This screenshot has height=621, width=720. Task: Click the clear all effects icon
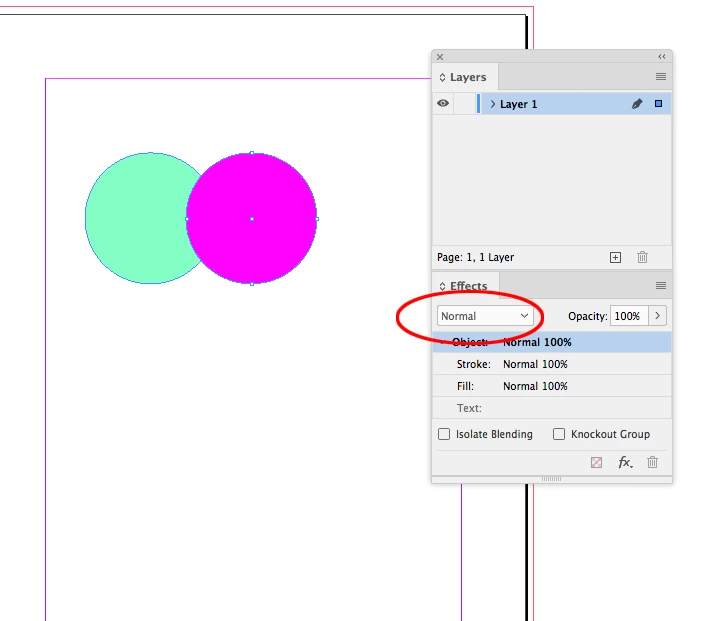(596, 462)
